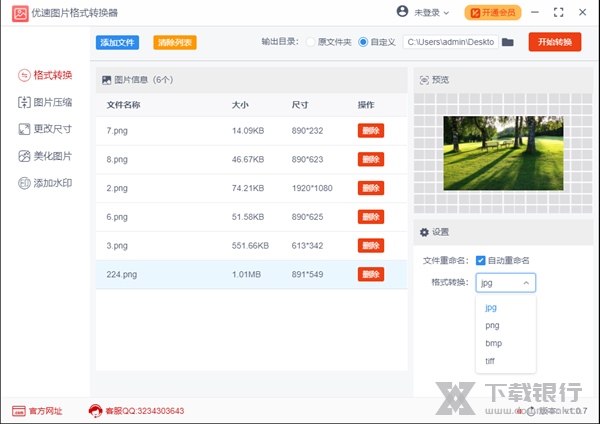Click the output directory path field
This screenshot has width=600, height=424.
coord(450,42)
